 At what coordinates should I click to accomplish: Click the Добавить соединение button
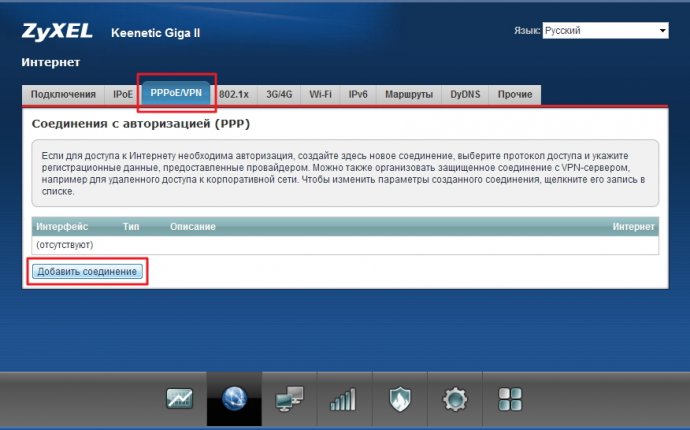pyautogui.click(x=87, y=272)
